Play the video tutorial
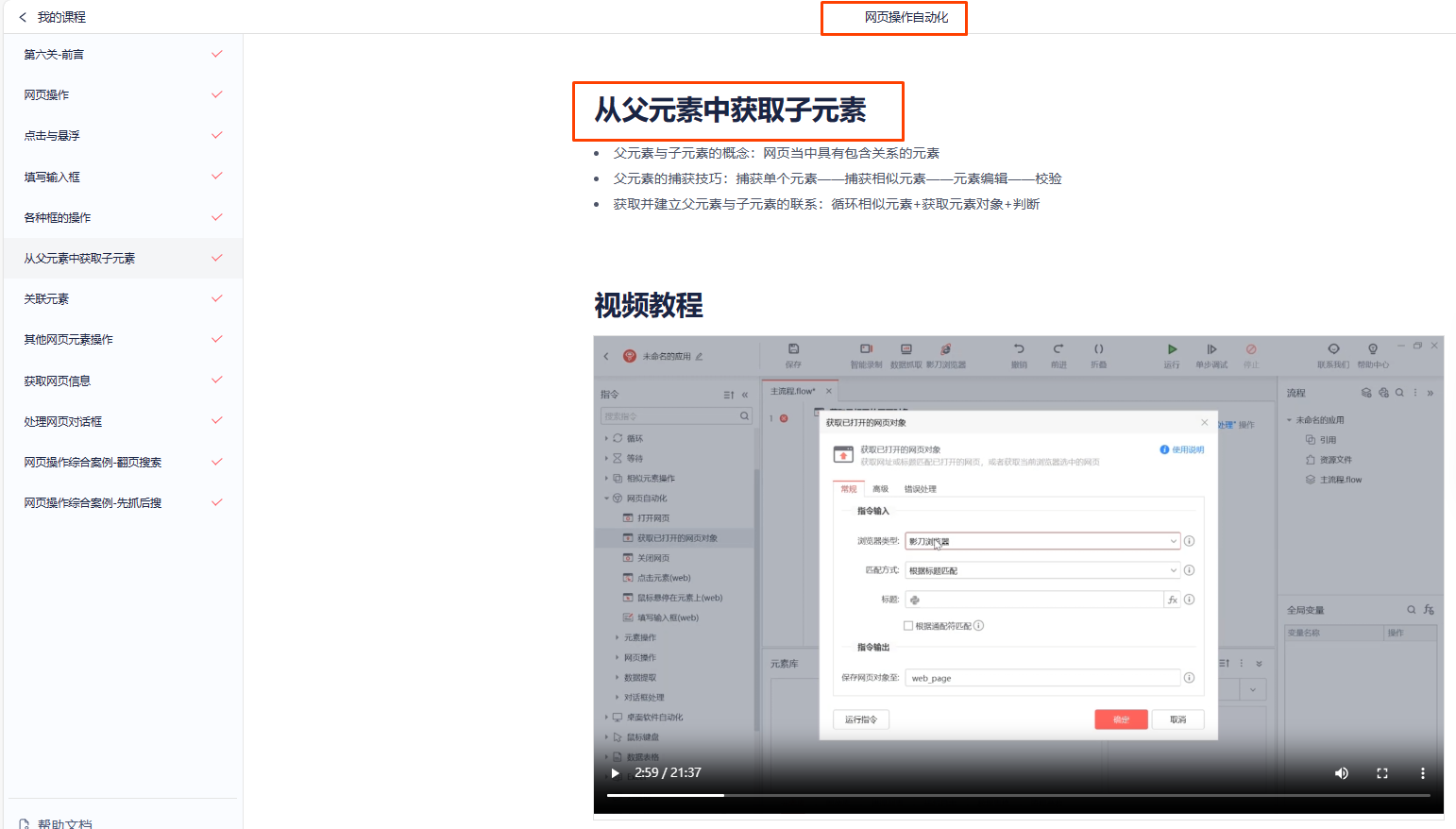Image resolution: width=1456 pixels, height=829 pixels. [x=616, y=773]
